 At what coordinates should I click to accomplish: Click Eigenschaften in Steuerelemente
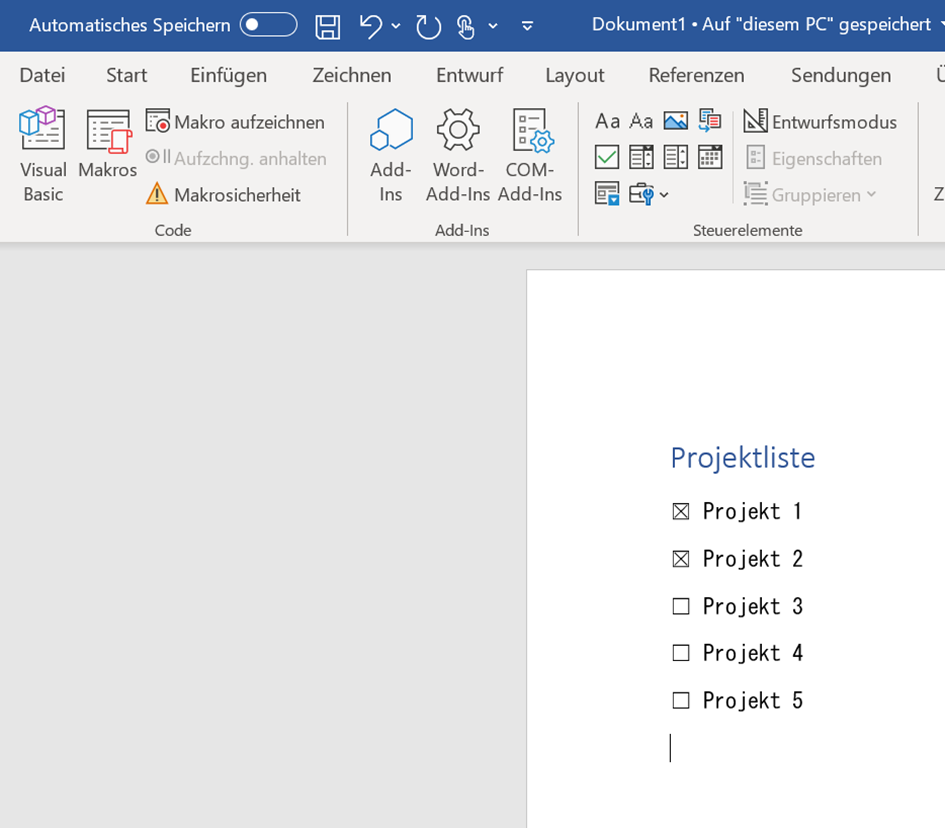pyautogui.click(x=814, y=158)
